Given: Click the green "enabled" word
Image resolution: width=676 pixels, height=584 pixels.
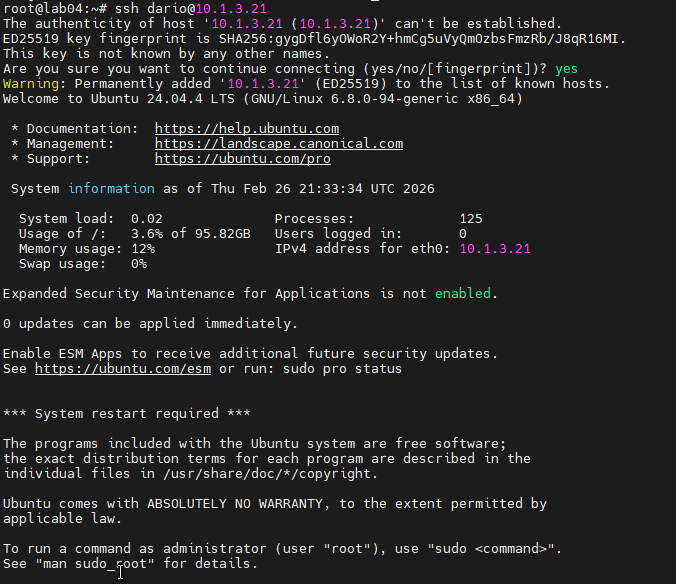Looking at the screenshot, I should pyautogui.click(x=462, y=294).
